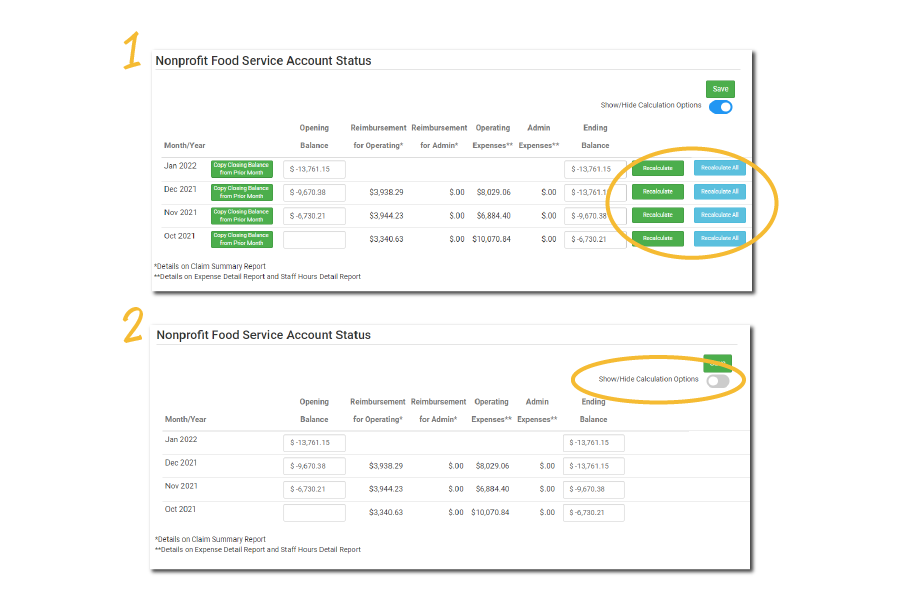900x601 pixels.
Task: Open Staff Hours Detail Report link in panel 2
Action: point(320,549)
